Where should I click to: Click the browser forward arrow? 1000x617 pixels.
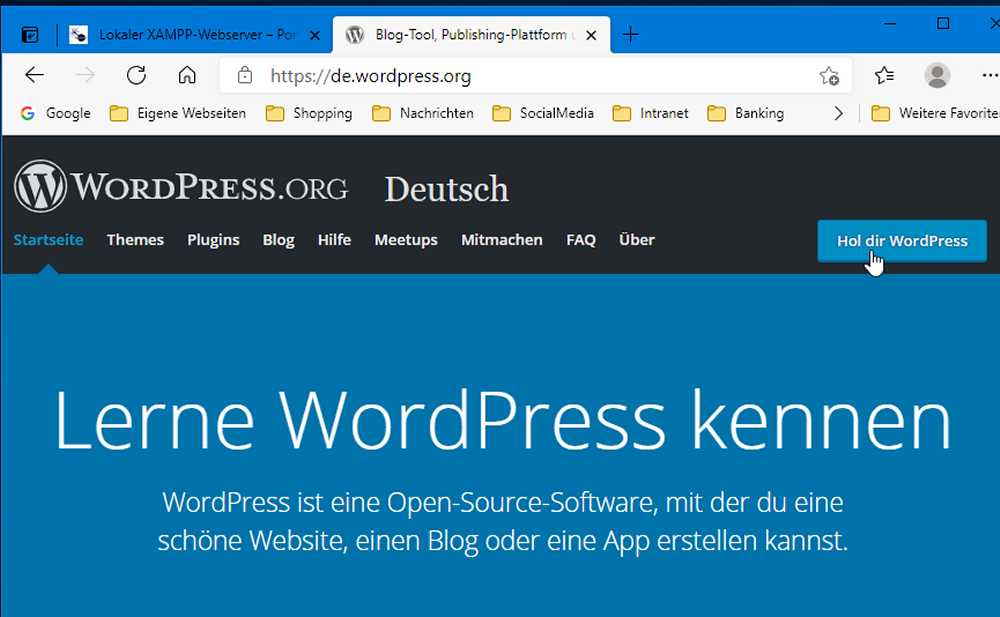(x=85, y=75)
